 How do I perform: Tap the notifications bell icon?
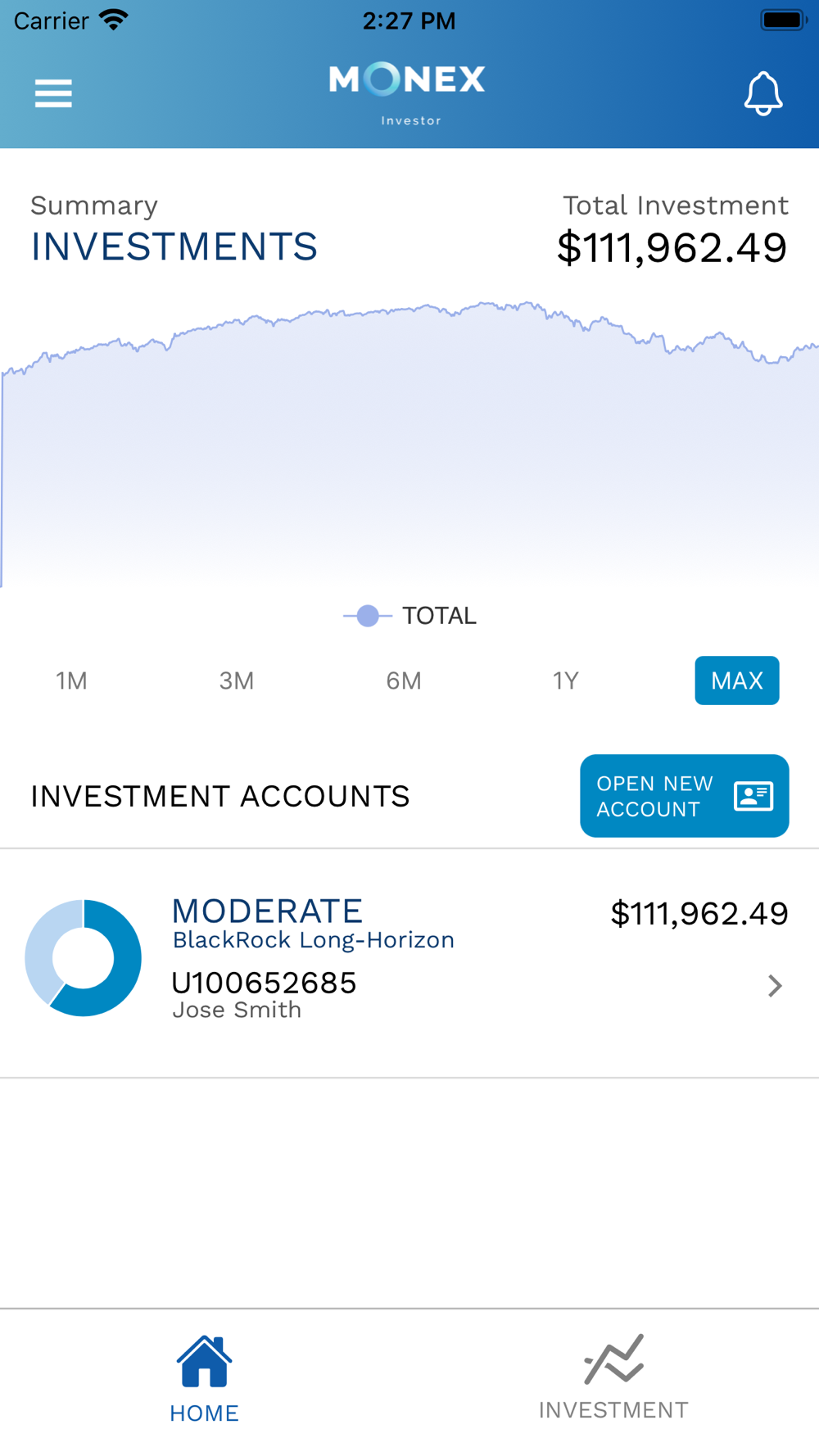click(x=762, y=93)
